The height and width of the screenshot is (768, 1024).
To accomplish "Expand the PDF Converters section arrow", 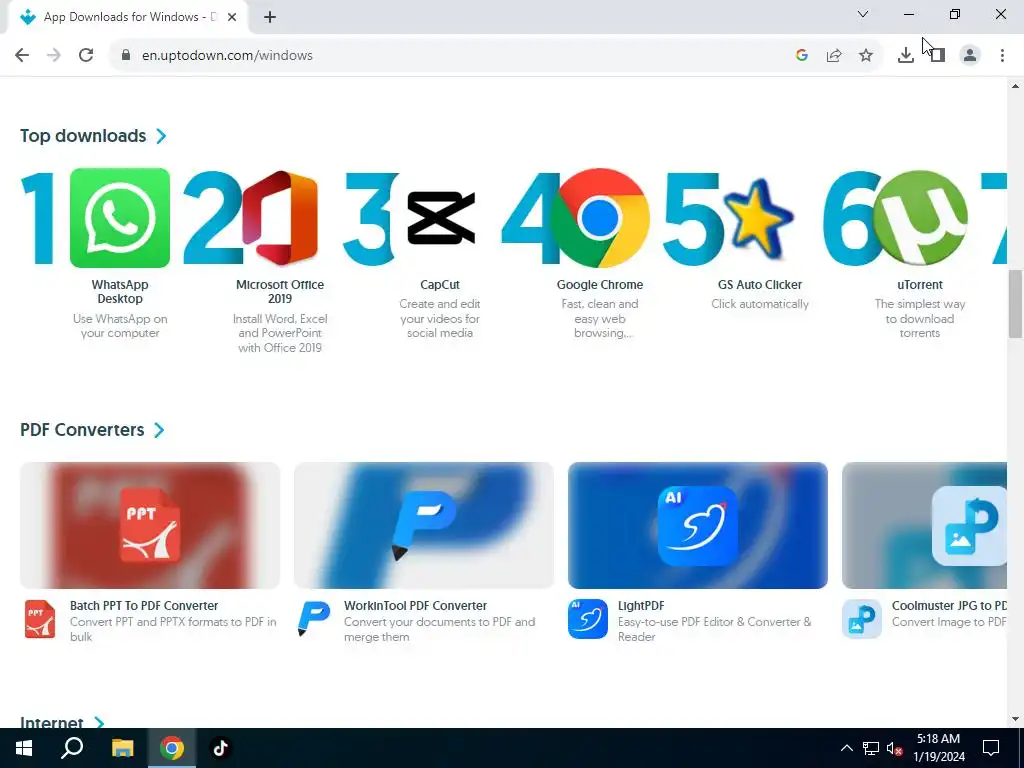I will [159, 430].
